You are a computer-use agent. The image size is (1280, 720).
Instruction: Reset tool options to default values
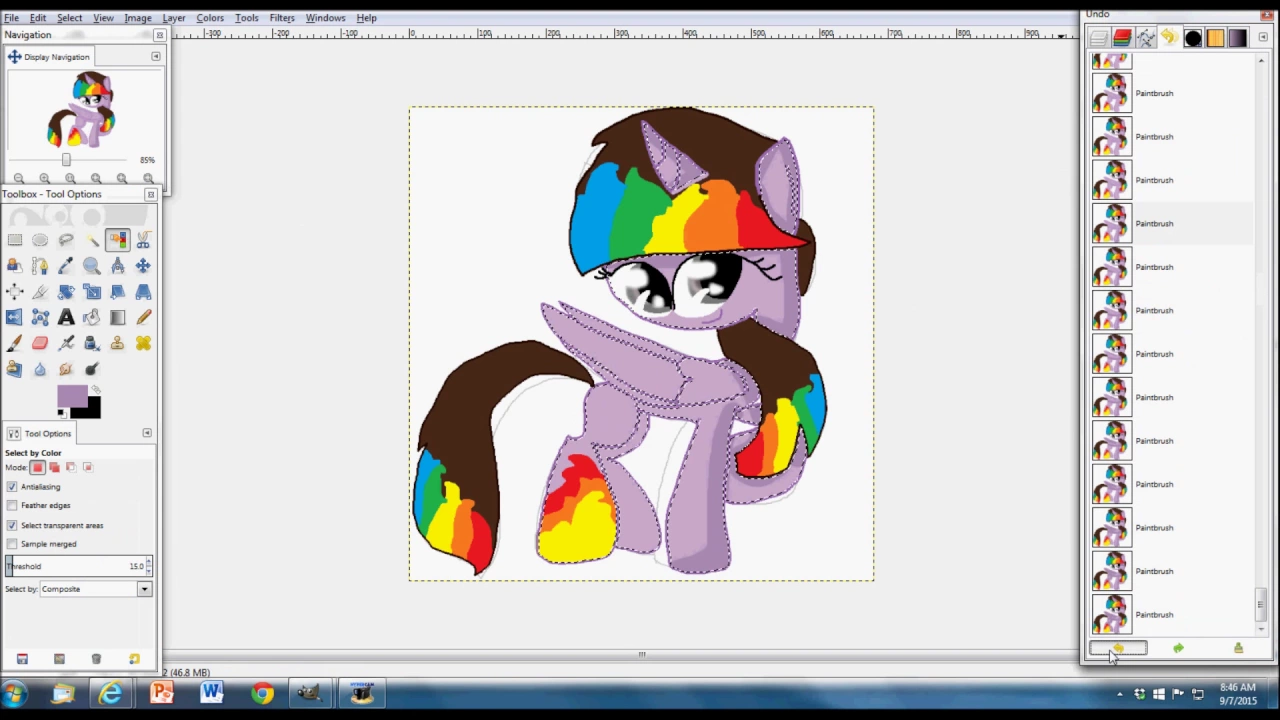tap(134, 659)
